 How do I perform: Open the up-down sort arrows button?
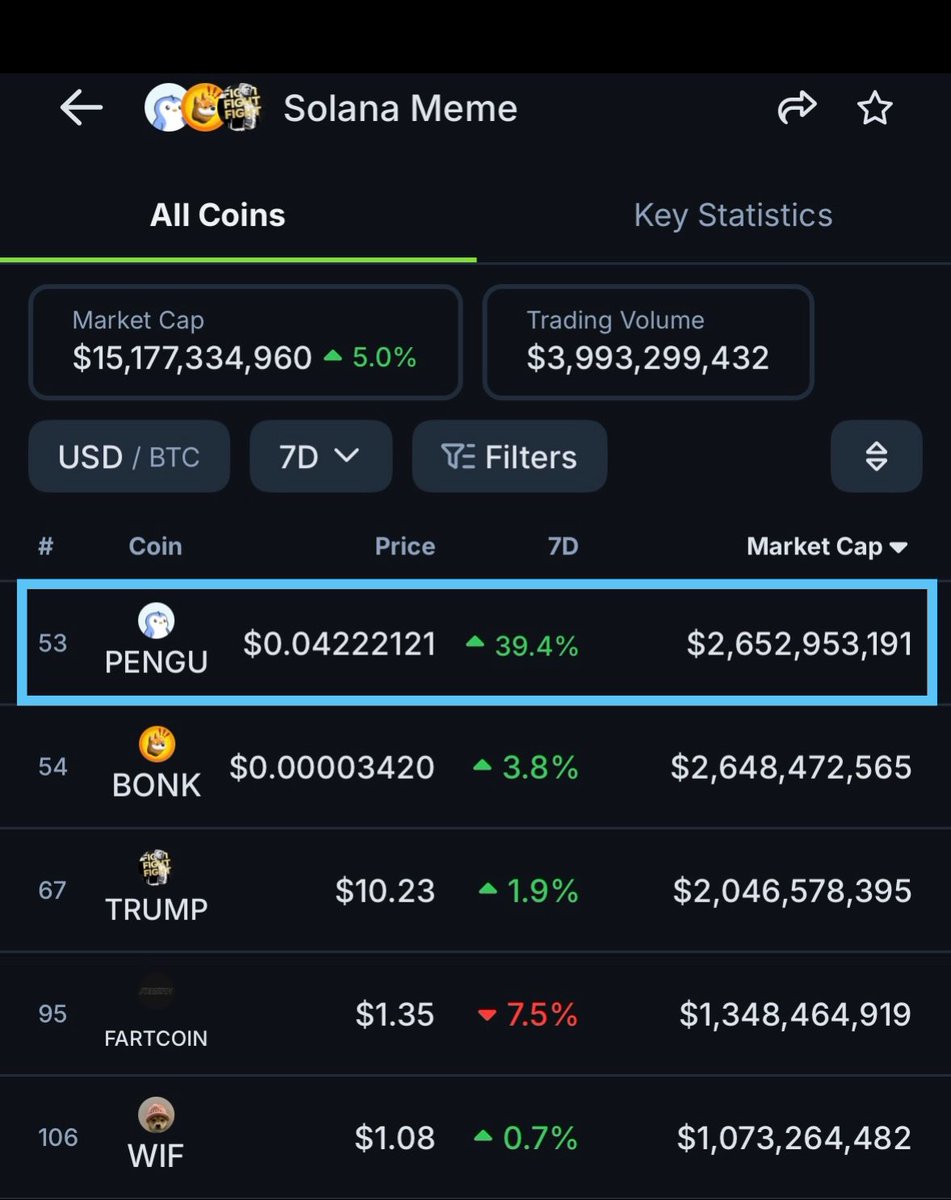coord(876,457)
